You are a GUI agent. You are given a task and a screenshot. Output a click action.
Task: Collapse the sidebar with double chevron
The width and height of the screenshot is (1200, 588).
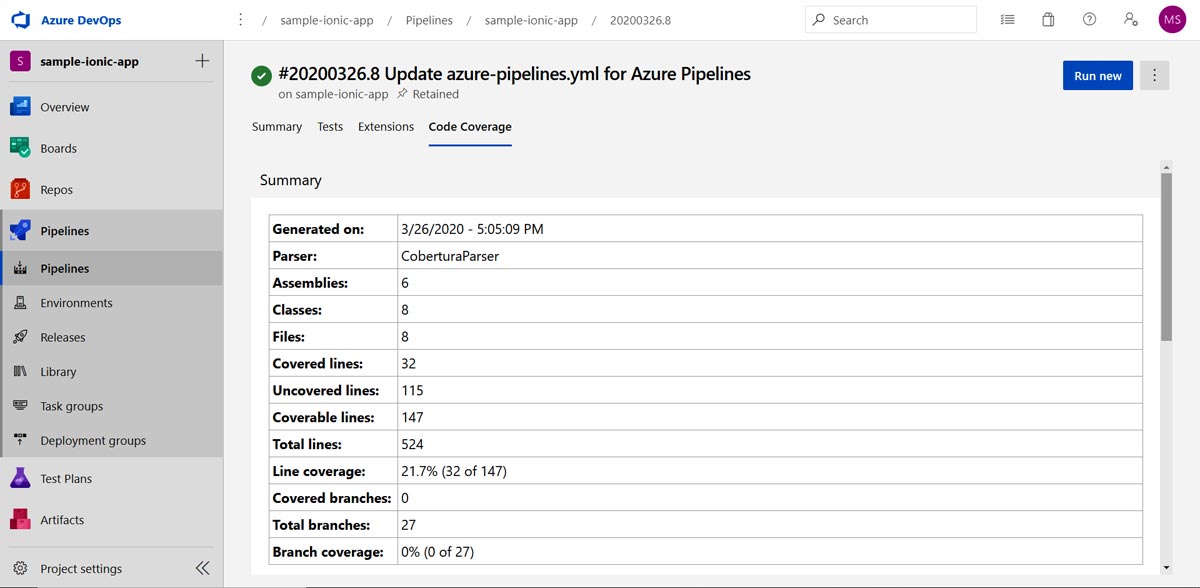tap(202, 568)
